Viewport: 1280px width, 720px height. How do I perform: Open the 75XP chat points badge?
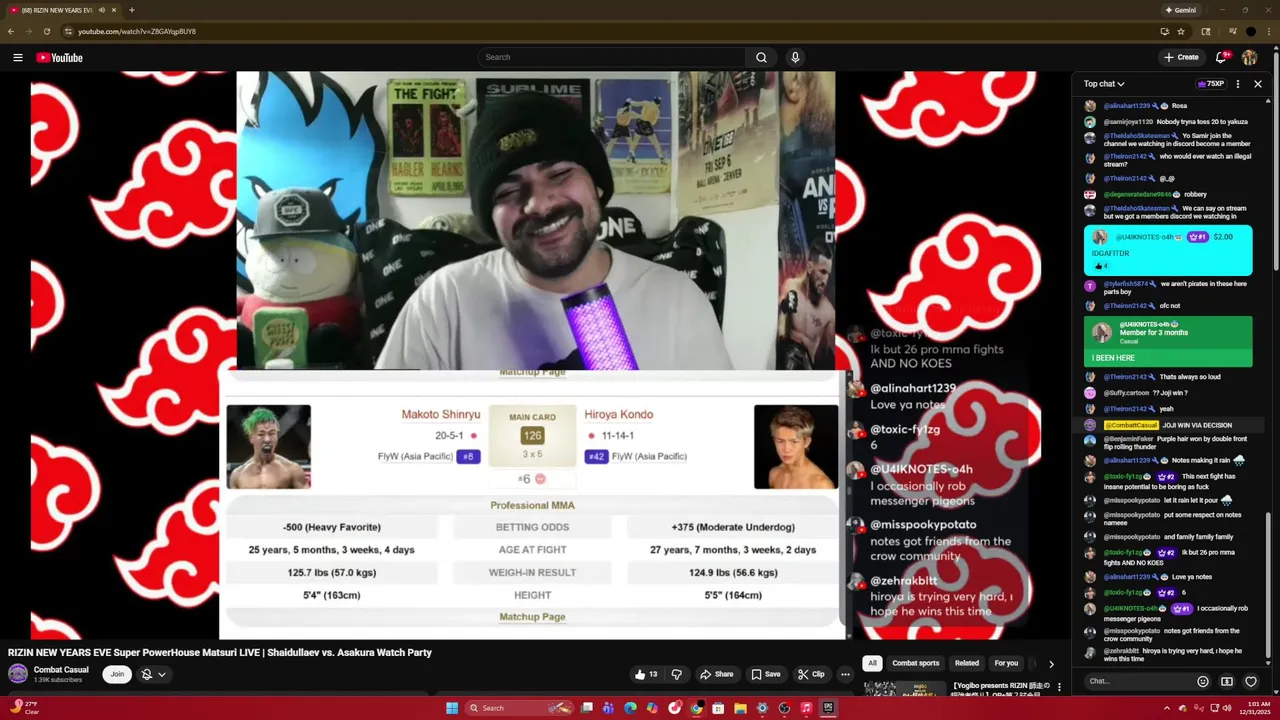click(1211, 84)
